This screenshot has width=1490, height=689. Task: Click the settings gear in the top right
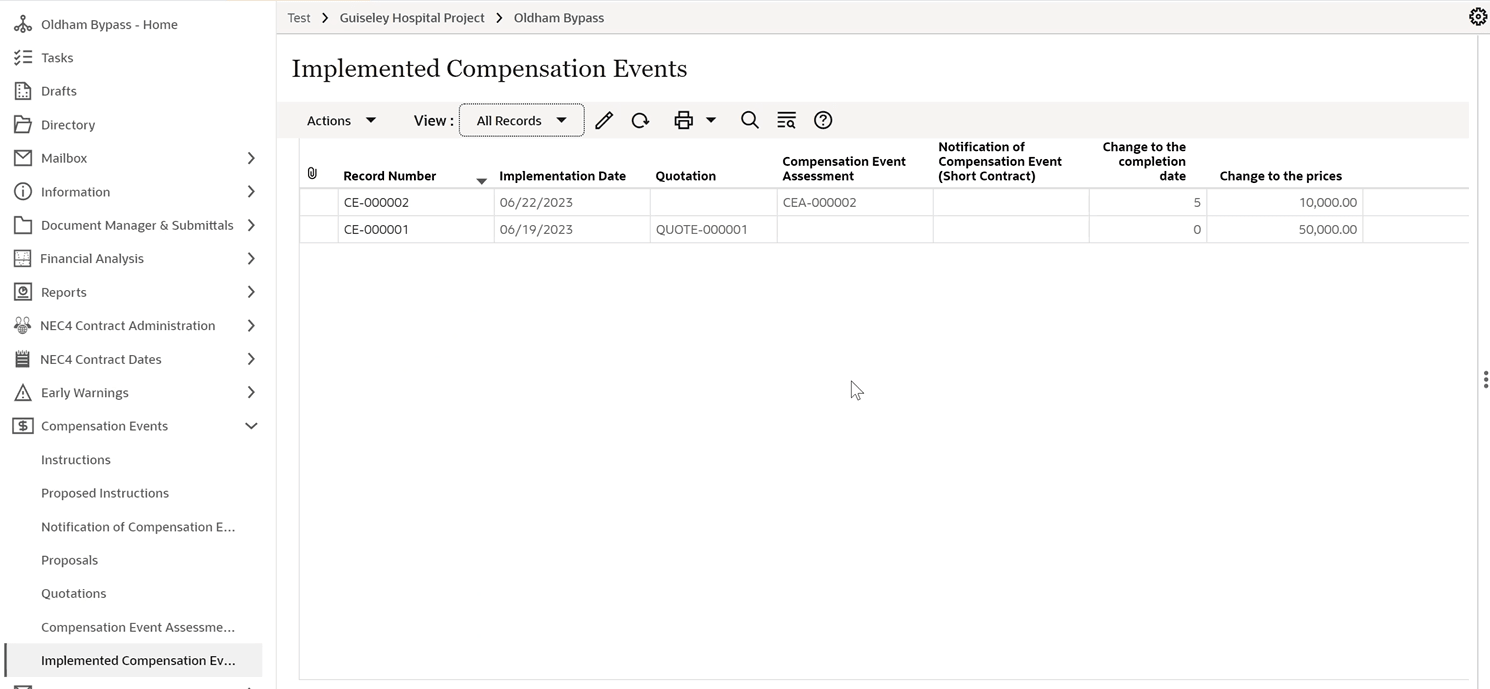(1479, 16)
